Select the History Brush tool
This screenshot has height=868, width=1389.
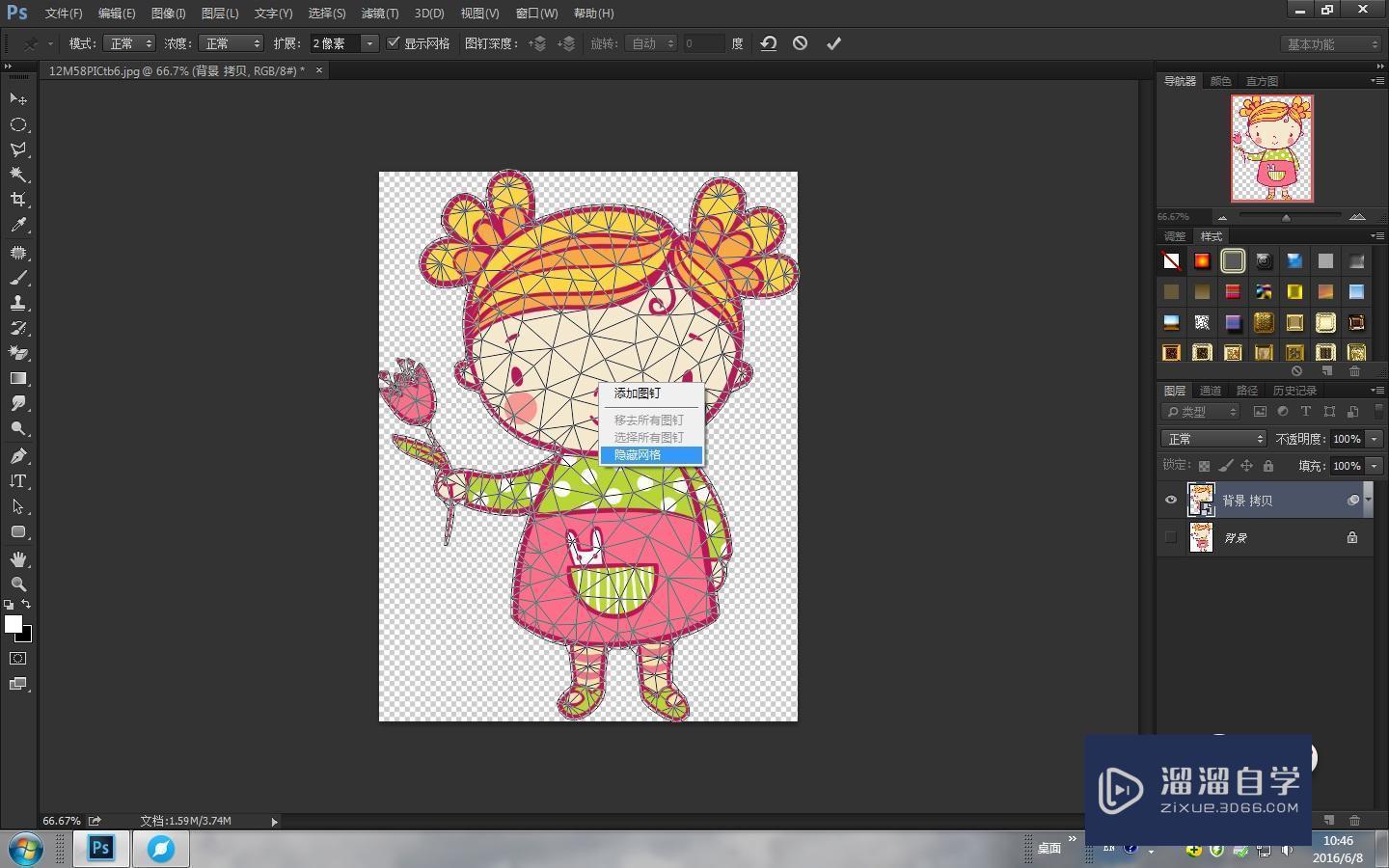tap(17, 328)
